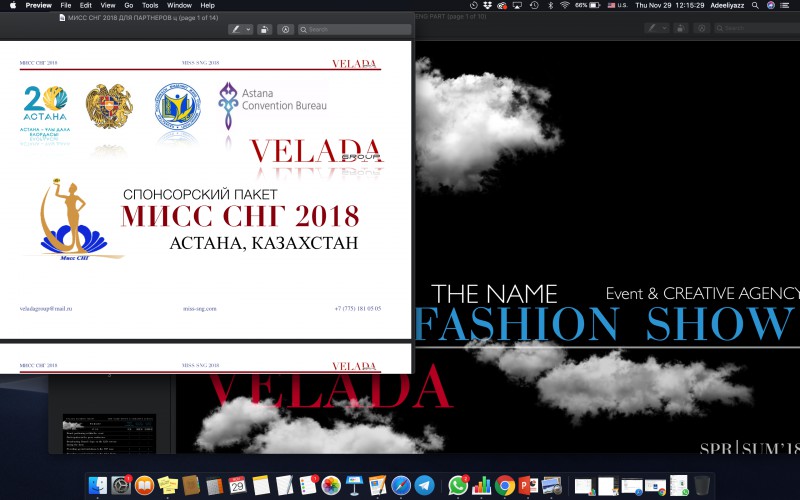Open Keynote from the Dock
This screenshot has height=500, width=800.
tap(354, 485)
